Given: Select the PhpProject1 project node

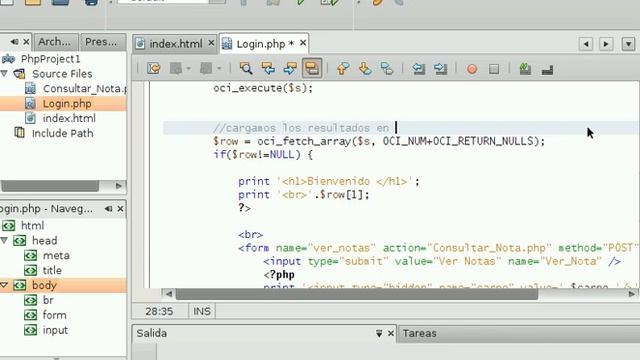Looking at the screenshot, I should [50, 59].
